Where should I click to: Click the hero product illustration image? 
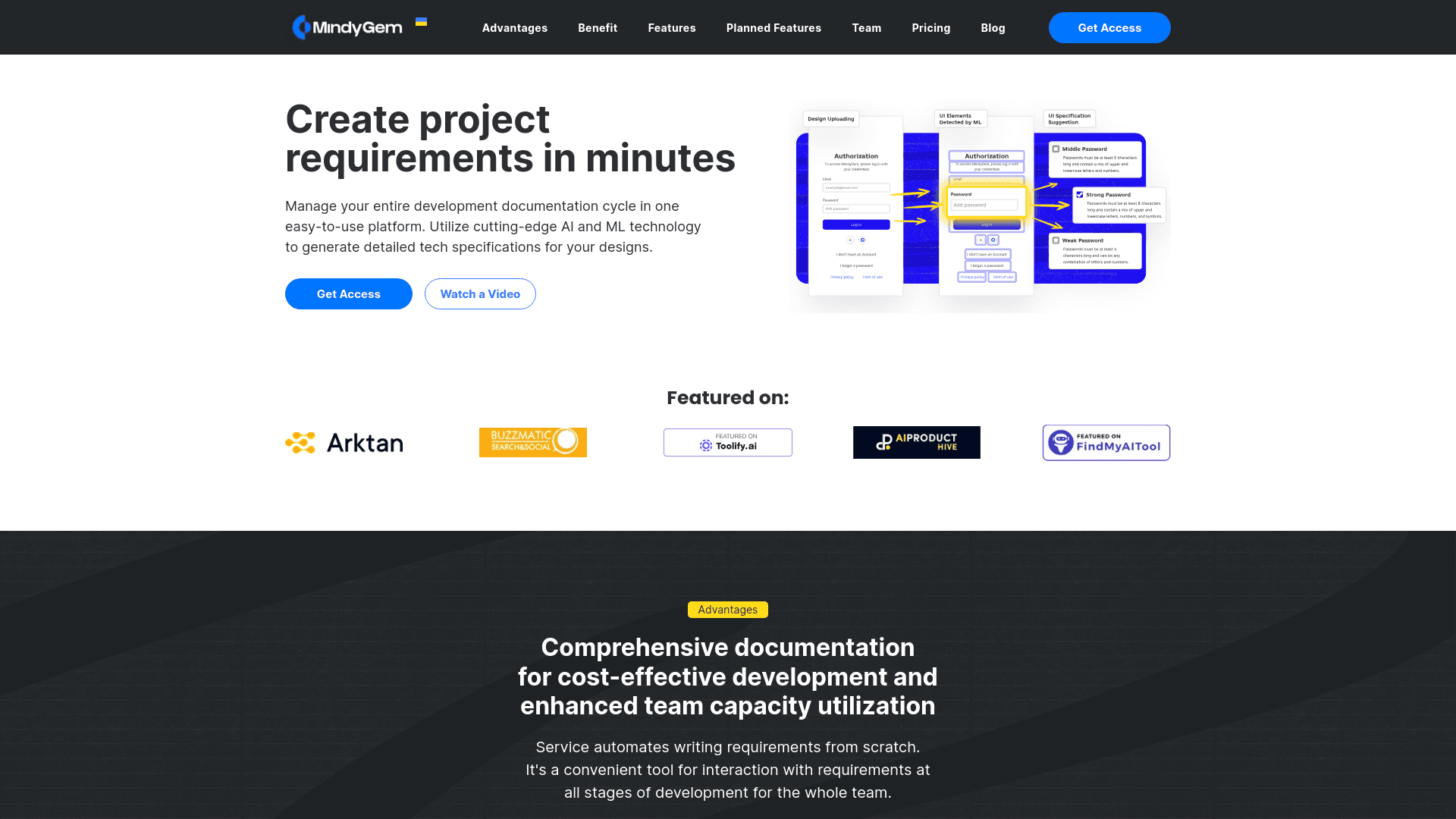(980, 206)
